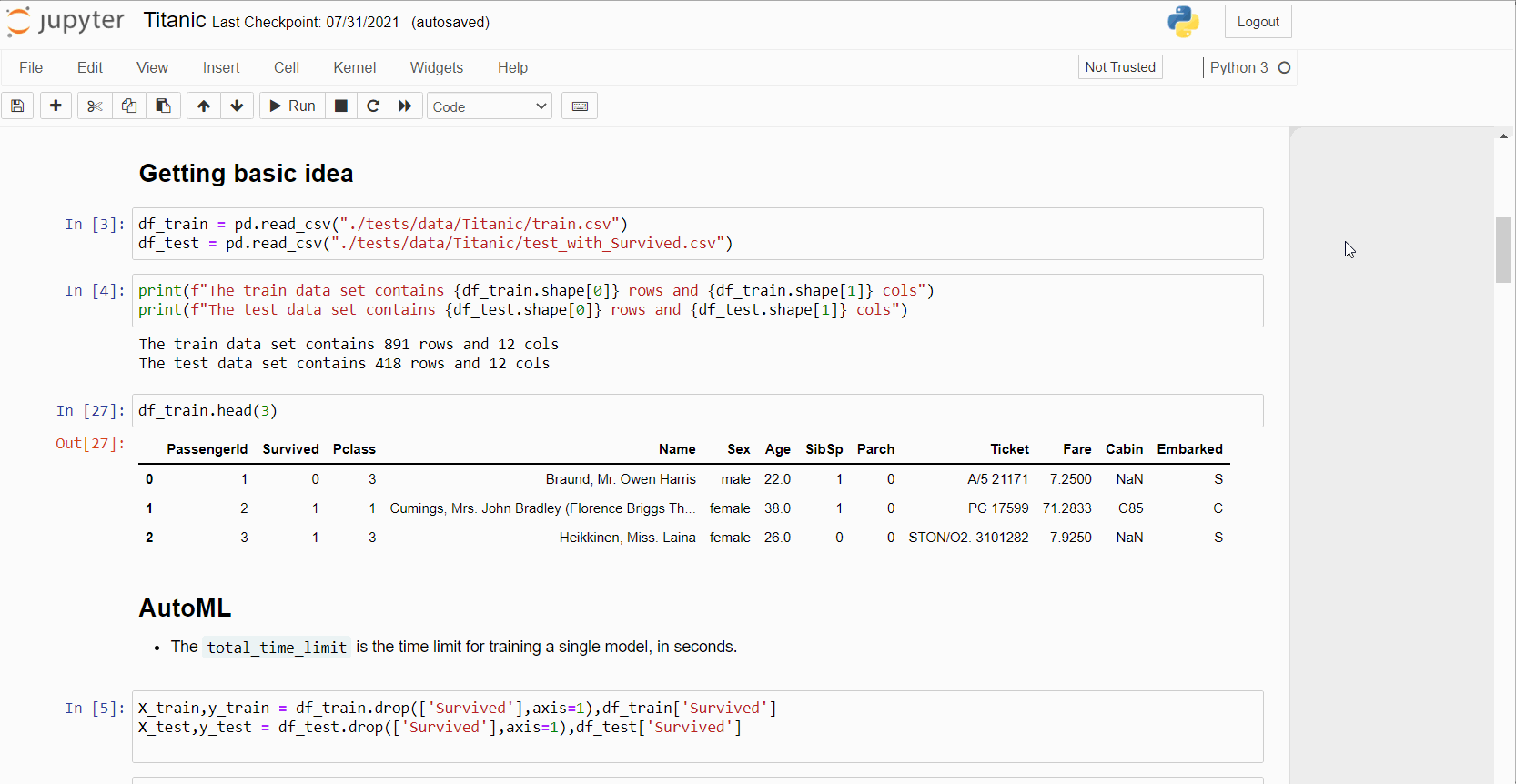Move selected cell down arrow

(237, 106)
